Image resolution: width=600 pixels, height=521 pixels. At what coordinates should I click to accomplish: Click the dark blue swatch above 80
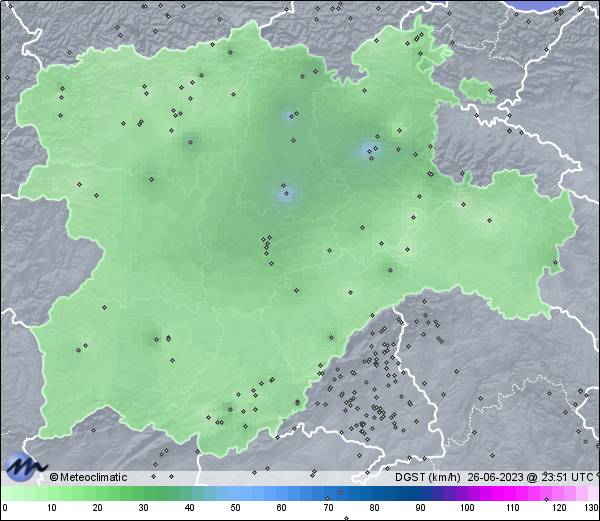(374, 494)
